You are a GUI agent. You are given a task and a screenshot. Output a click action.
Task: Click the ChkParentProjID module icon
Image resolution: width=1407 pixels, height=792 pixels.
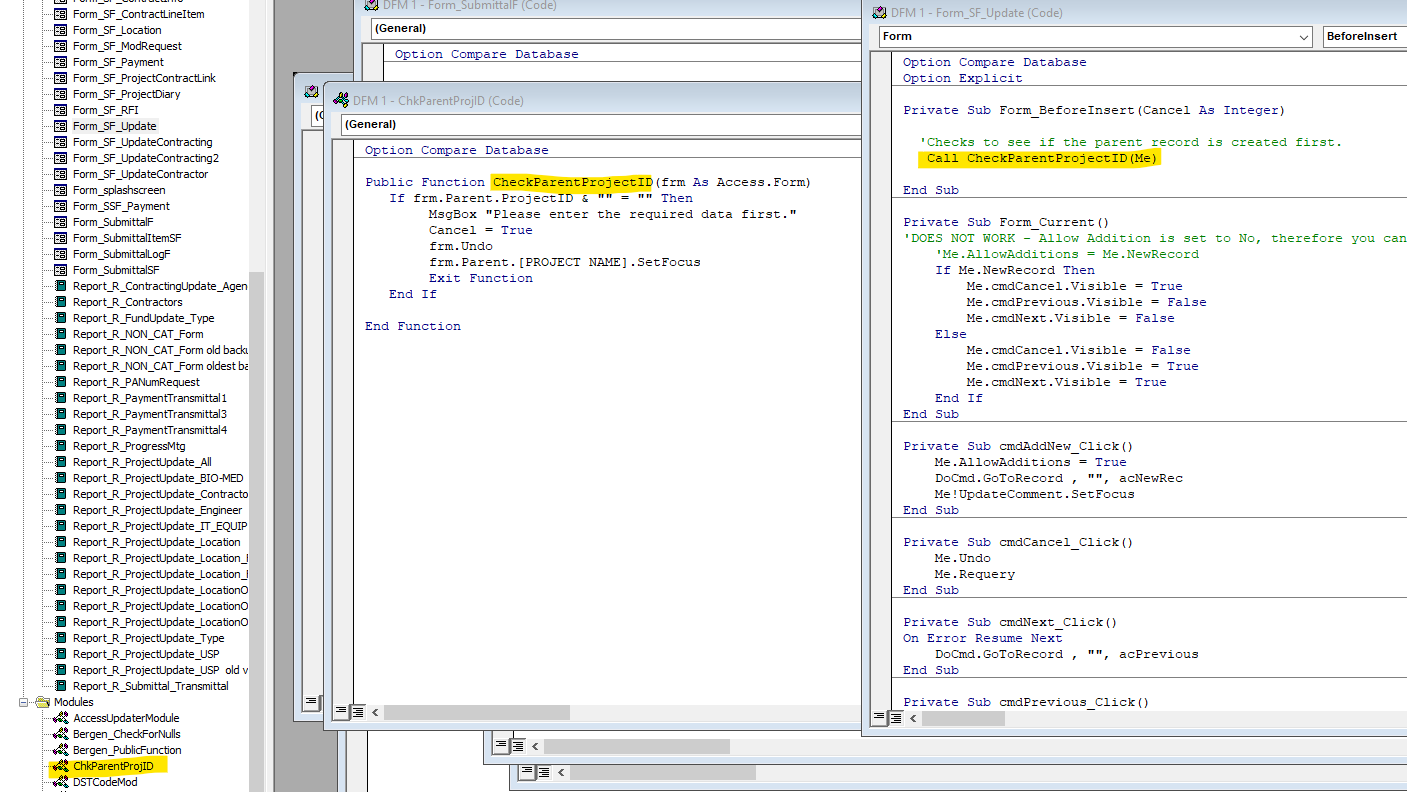(x=60, y=766)
